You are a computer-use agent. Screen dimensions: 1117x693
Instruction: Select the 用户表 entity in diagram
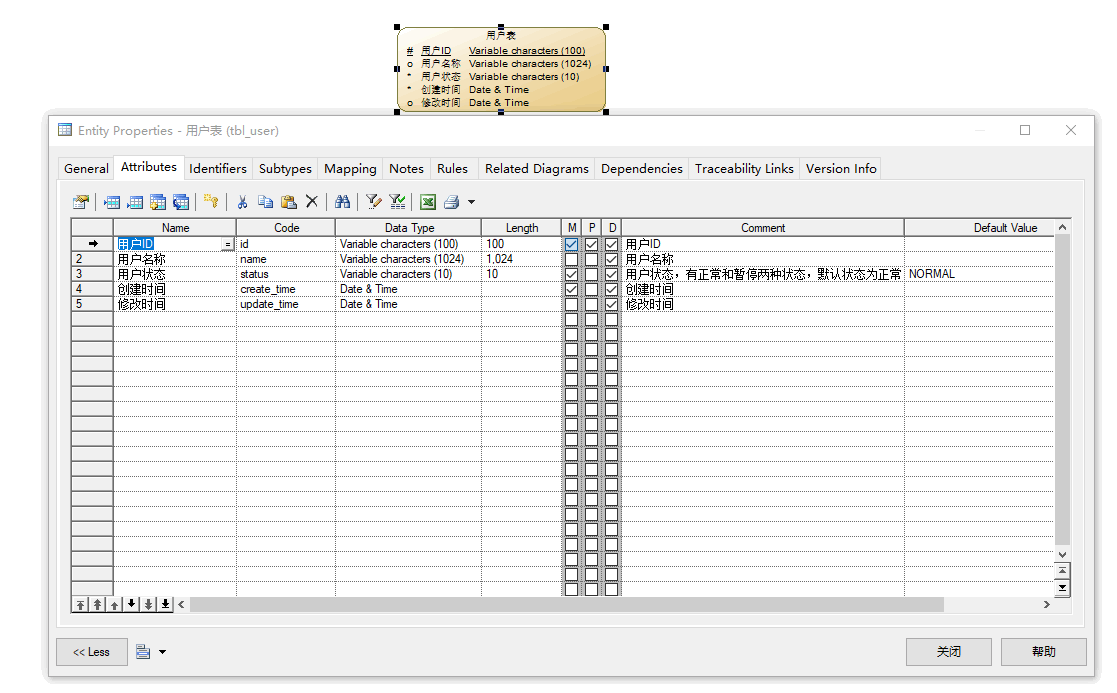pos(502,69)
